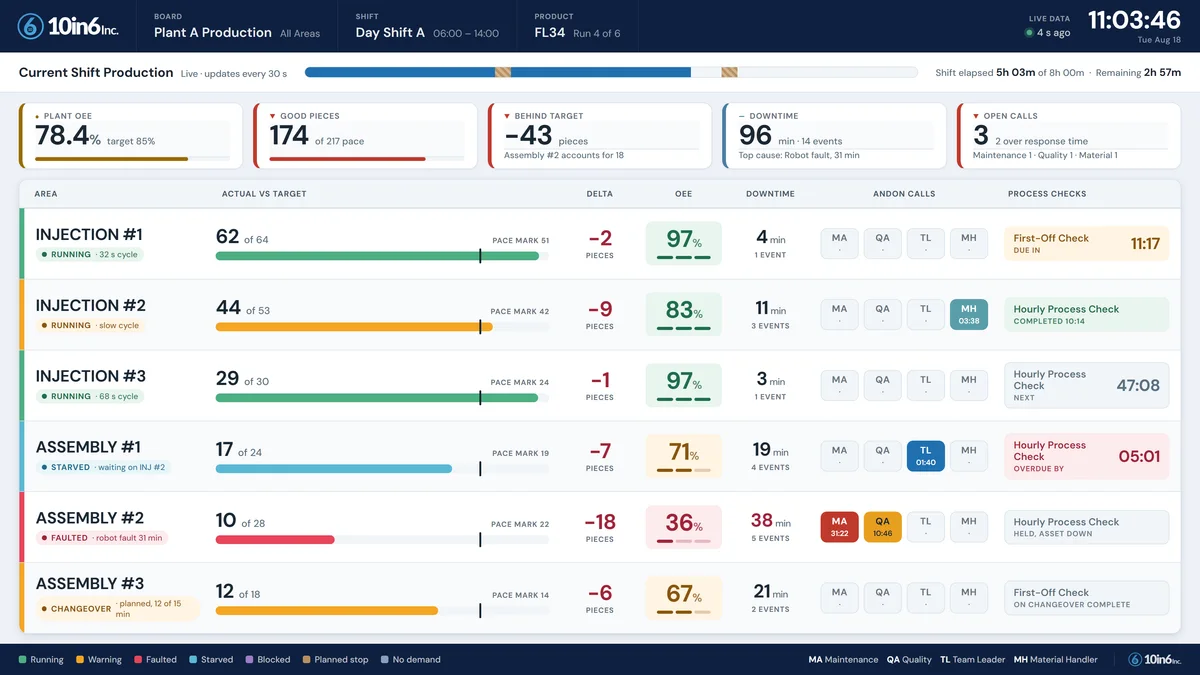Screen dimensions: 1200x675
Task: Select the Assembly #2 area name
Action: tap(90, 518)
